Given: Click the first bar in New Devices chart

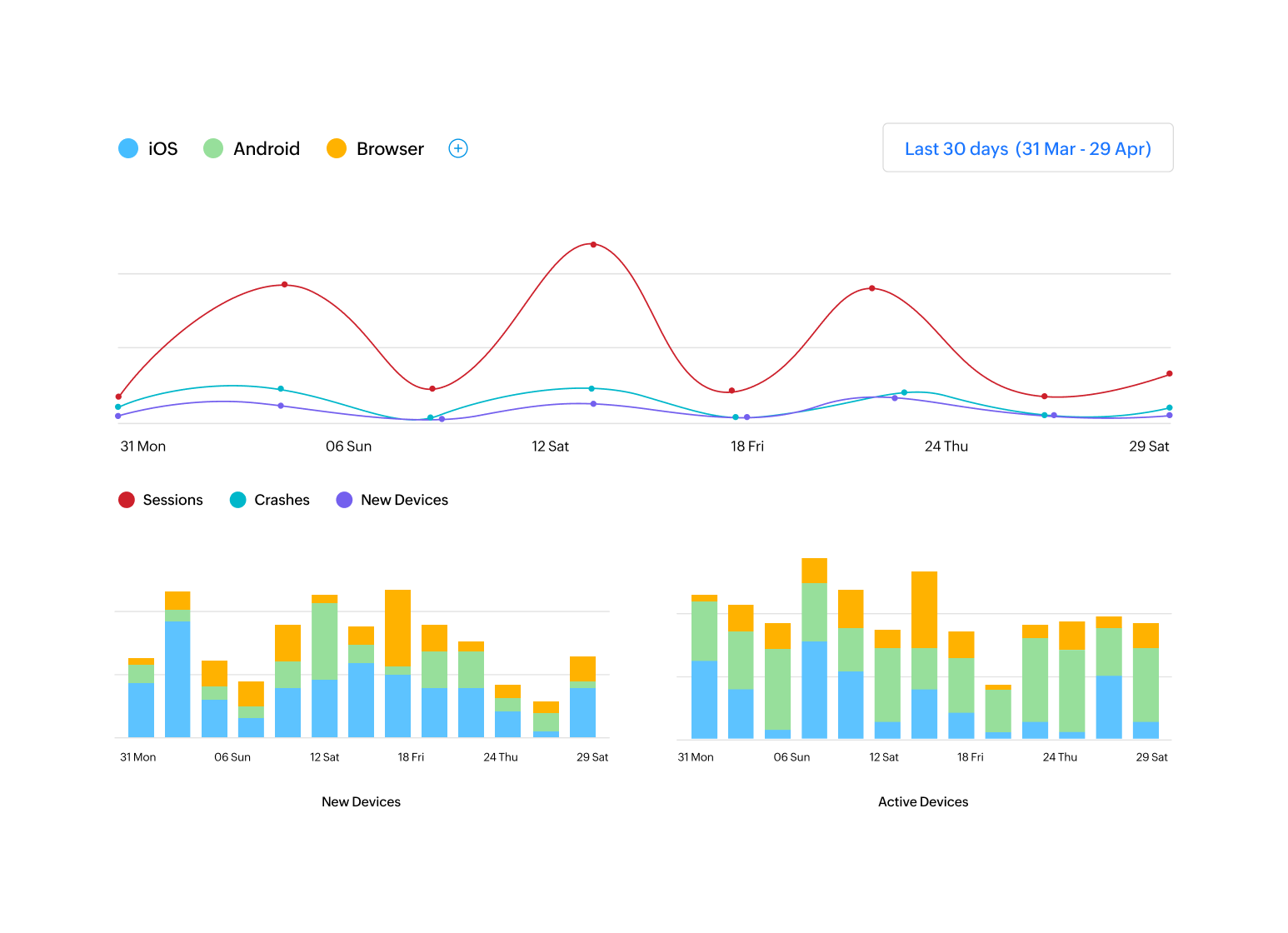Looking at the screenshot, I should (x=141, y=698).
